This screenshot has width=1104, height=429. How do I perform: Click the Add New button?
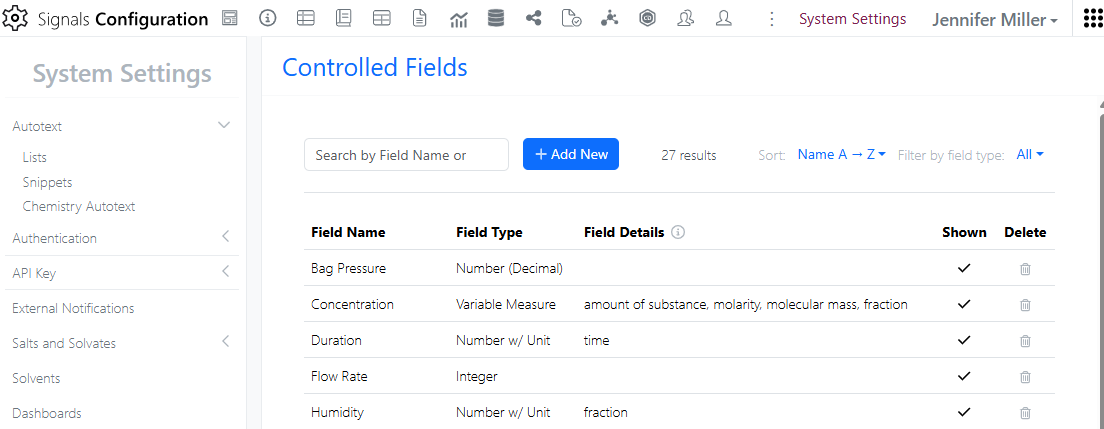point(571,154)
